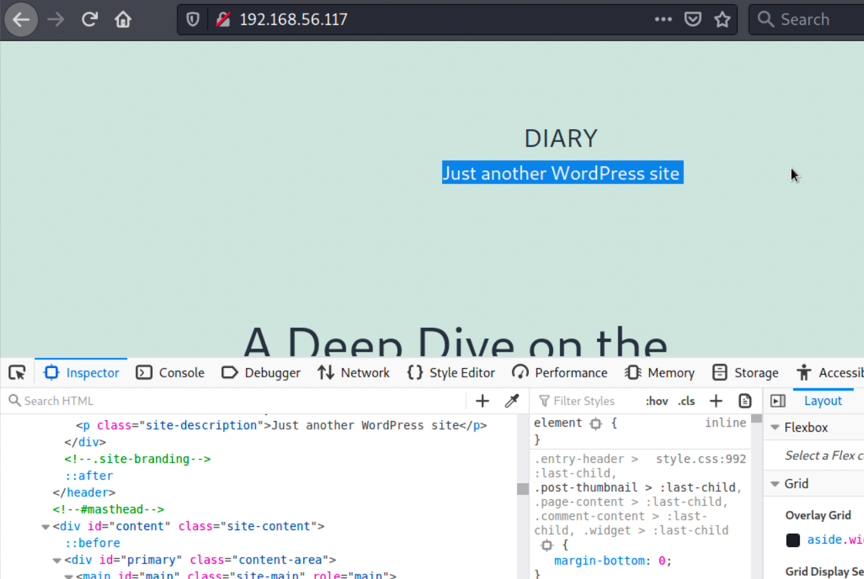The image size is (864, 579).
Task: Edit the margin-bottom value 0
Action: [x=662, y=561]
